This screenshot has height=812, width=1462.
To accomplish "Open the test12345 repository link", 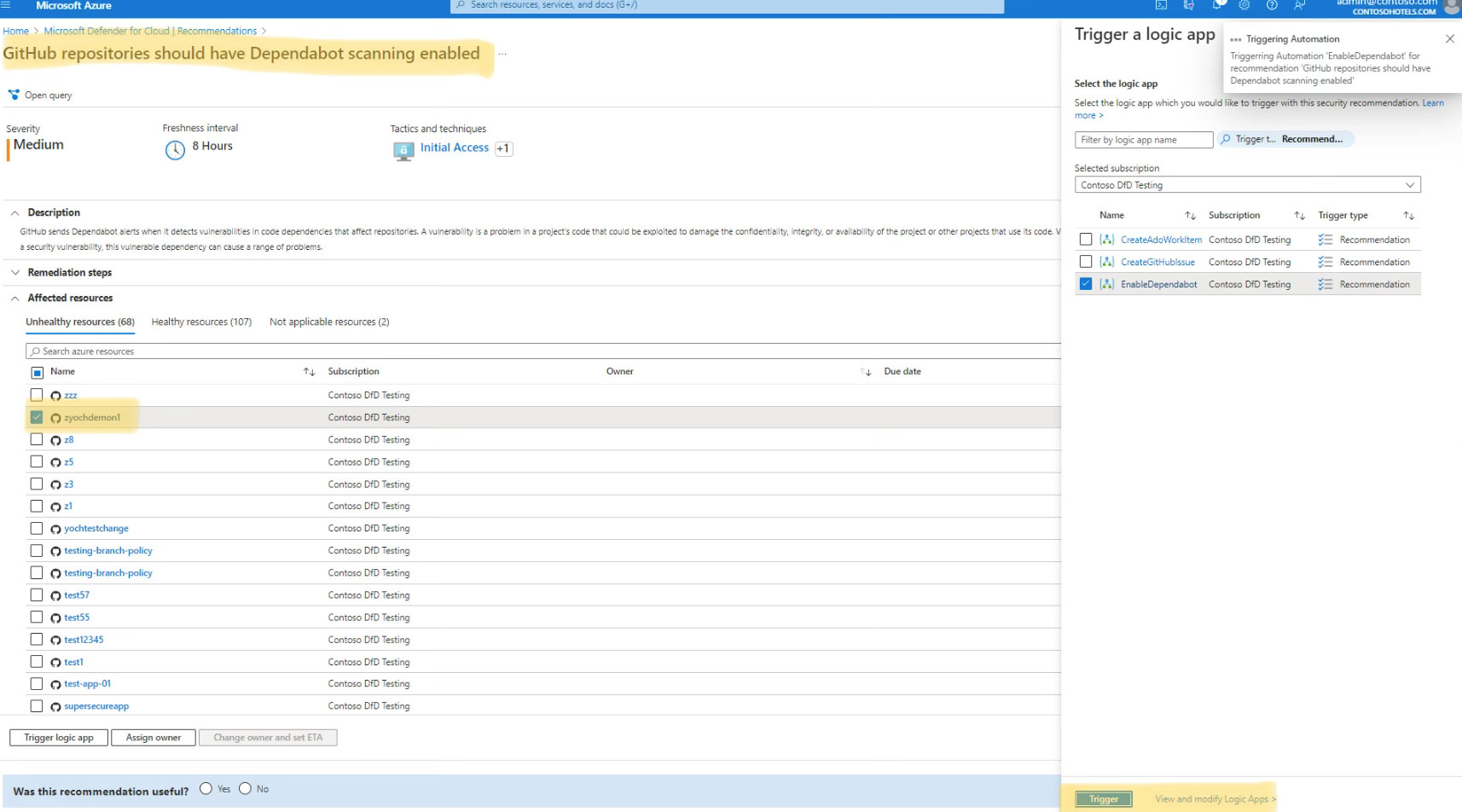I will tap(84, 640).
